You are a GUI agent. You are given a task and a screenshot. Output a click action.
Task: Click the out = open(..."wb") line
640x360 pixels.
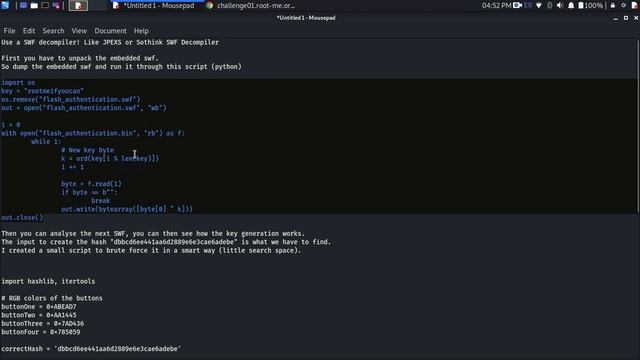click(x=84, y=108)
